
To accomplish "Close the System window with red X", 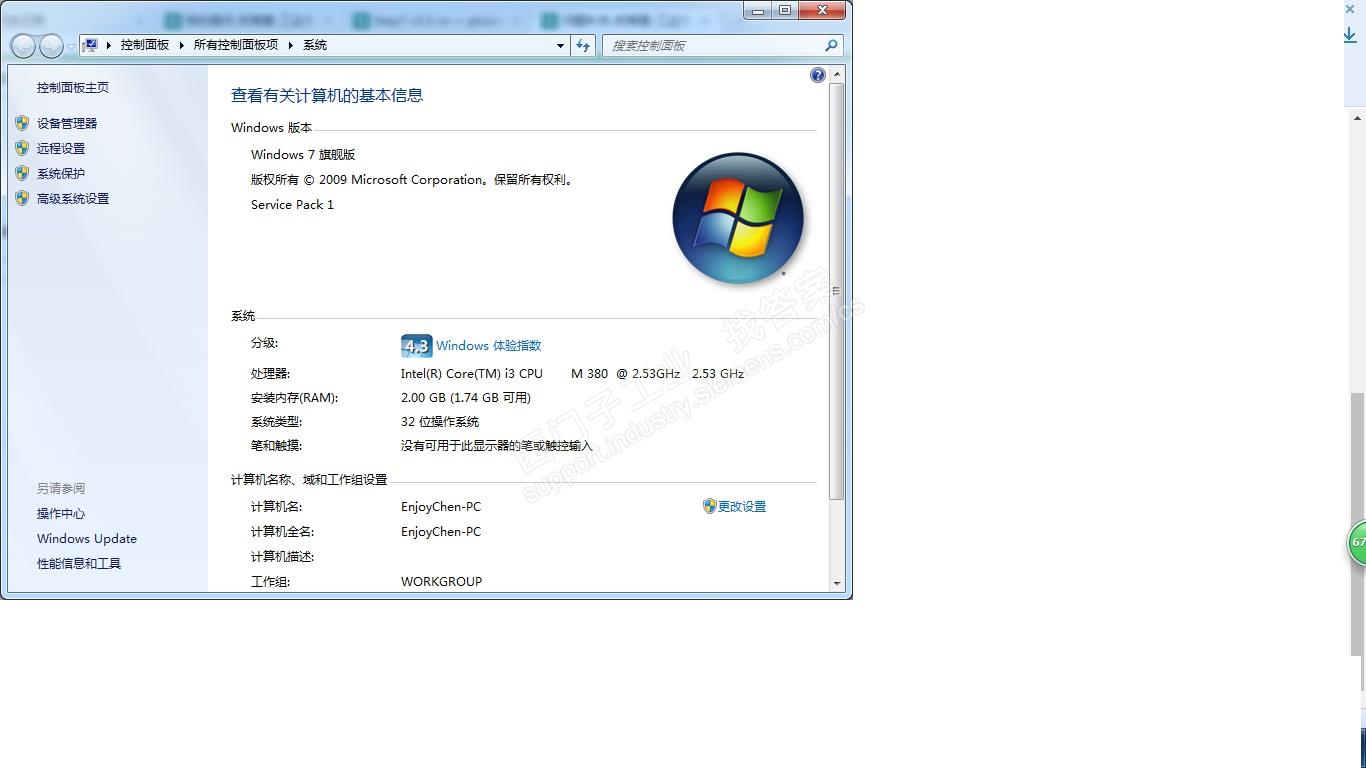I will tap(823, 10).
